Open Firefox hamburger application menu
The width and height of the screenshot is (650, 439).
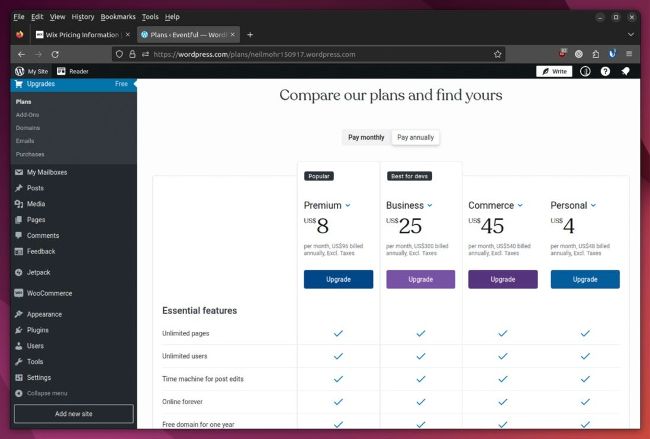628,54
